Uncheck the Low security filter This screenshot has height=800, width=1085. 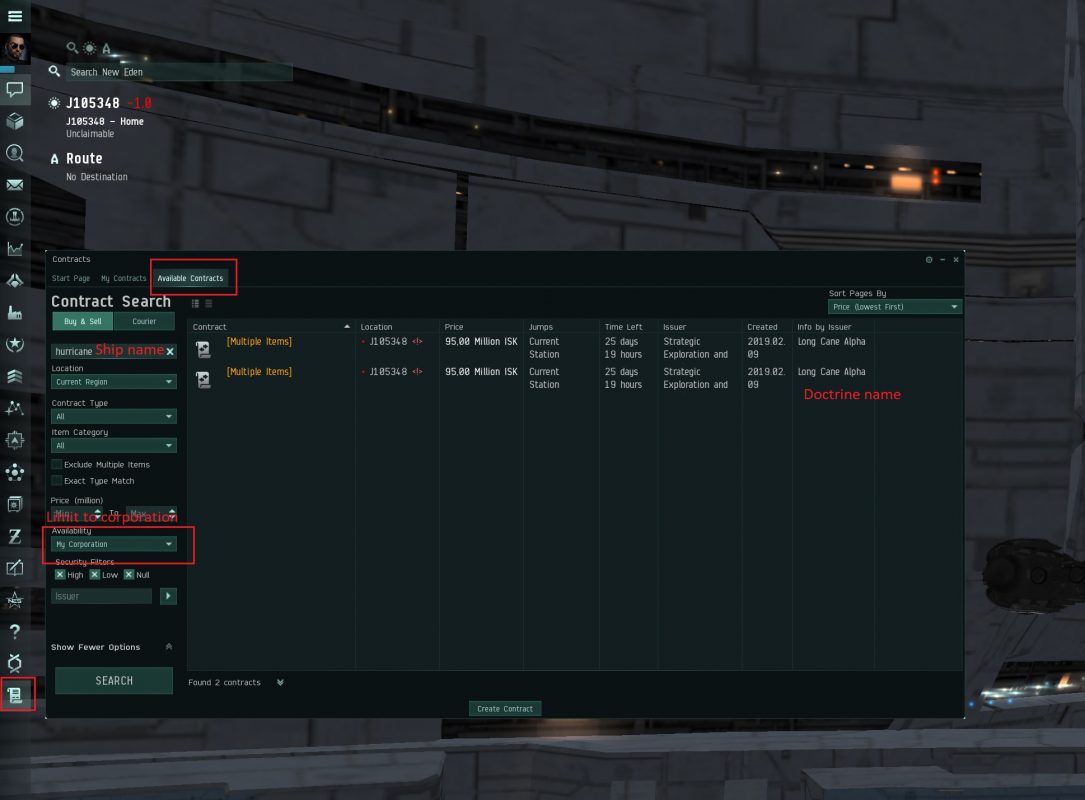(95, 575)
